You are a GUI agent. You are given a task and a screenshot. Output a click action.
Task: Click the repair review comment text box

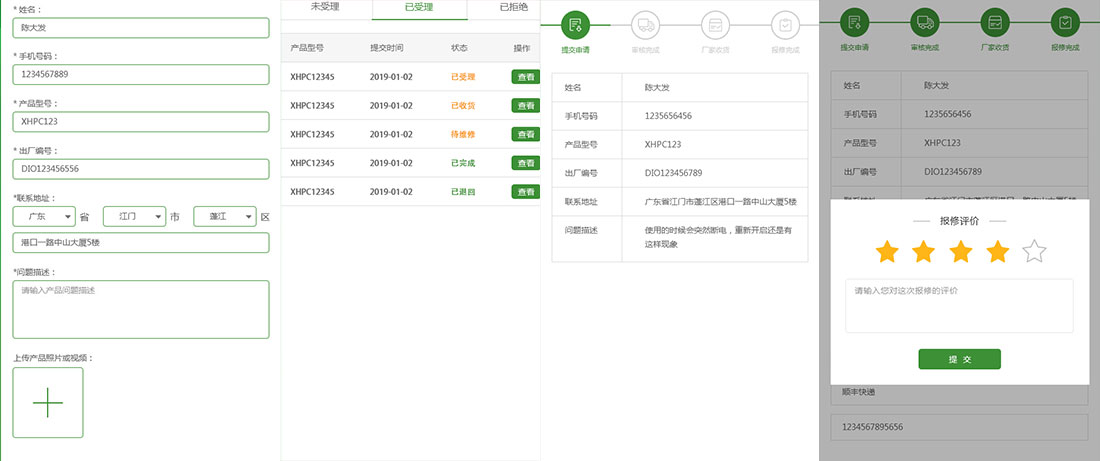[959, 305]
